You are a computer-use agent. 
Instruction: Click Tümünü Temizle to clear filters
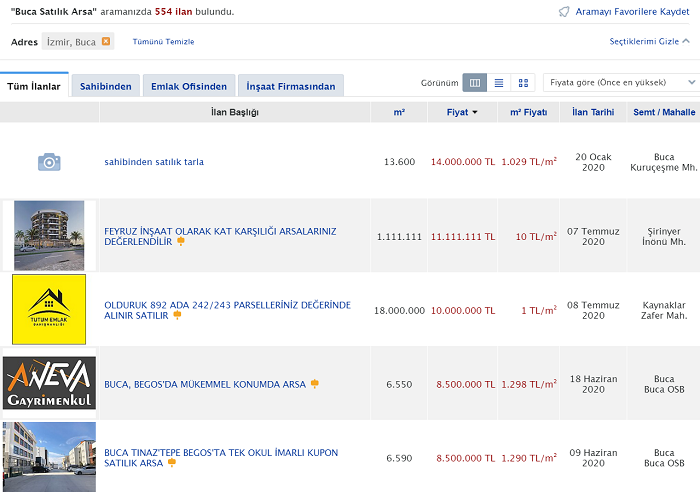point(163,42)
